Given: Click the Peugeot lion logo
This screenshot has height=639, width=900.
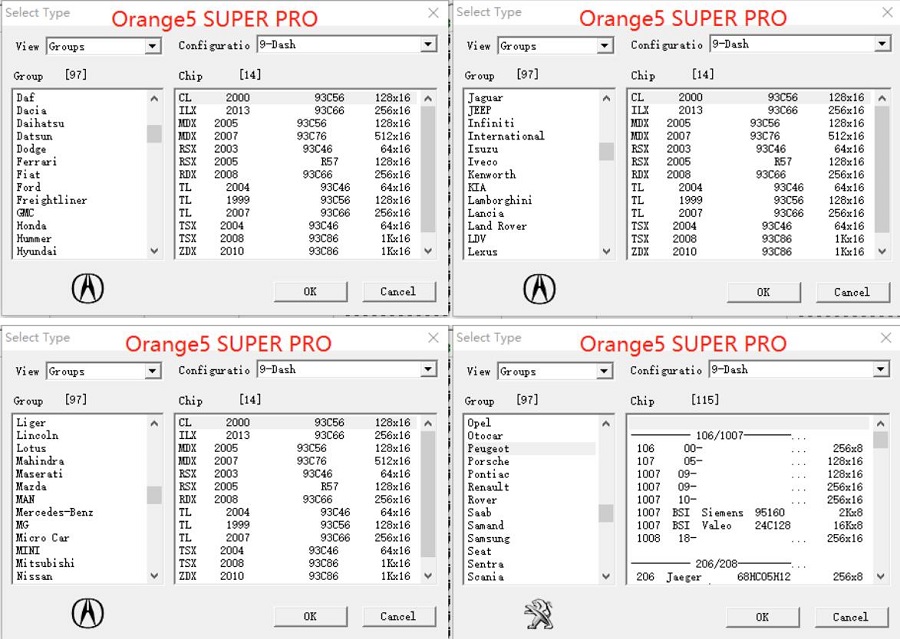Looking at the screenshot, I should (x=539, y=614).
